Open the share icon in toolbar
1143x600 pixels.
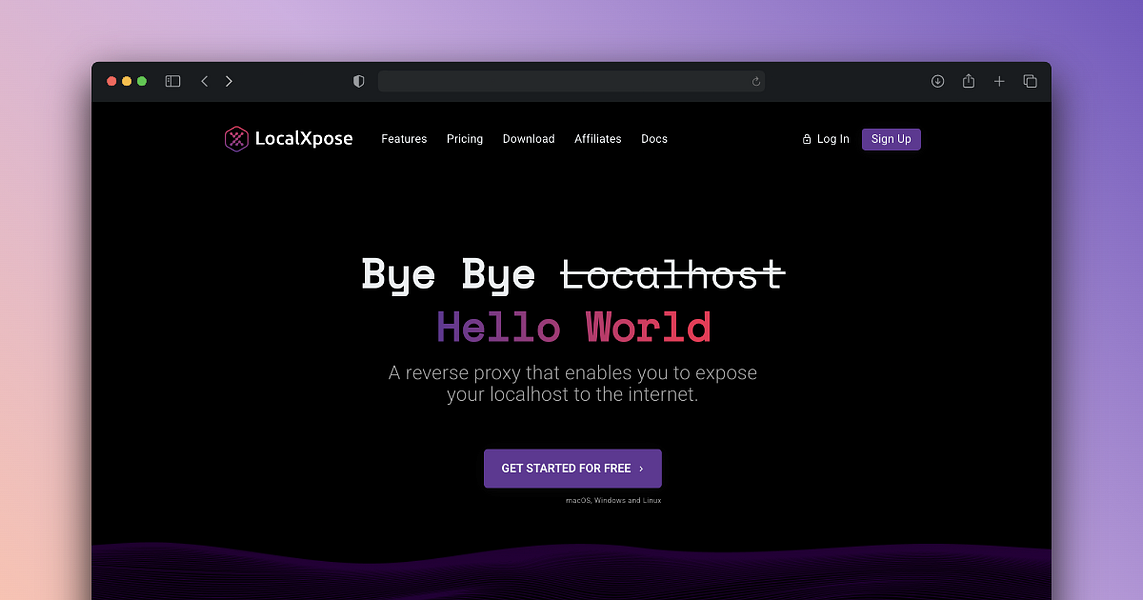point(968,81)
